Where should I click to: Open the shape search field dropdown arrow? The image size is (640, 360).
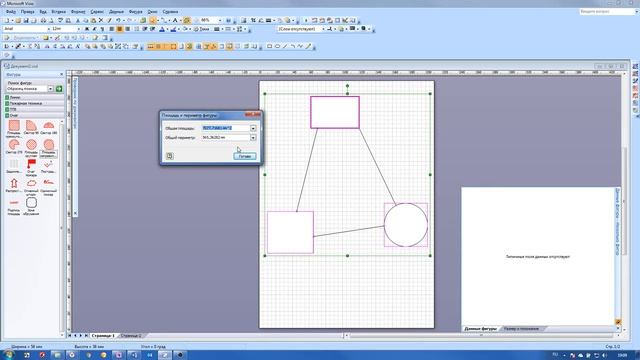coord(51,89)
